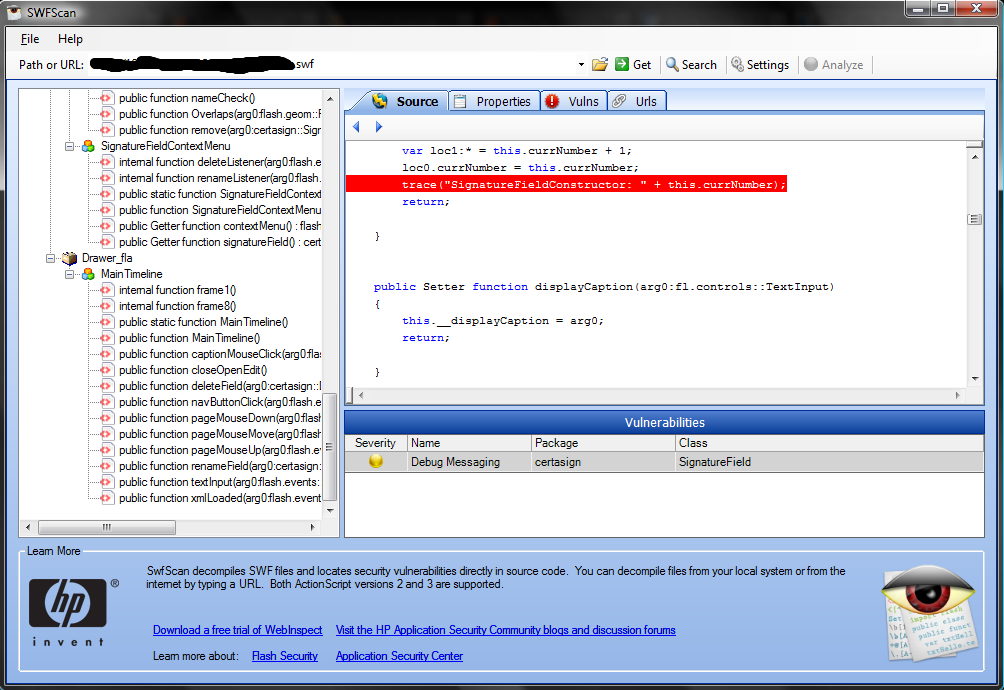Select internal function deleteListener item
The height and width of the screenshot is (690, 1004).
coord(220,162)
